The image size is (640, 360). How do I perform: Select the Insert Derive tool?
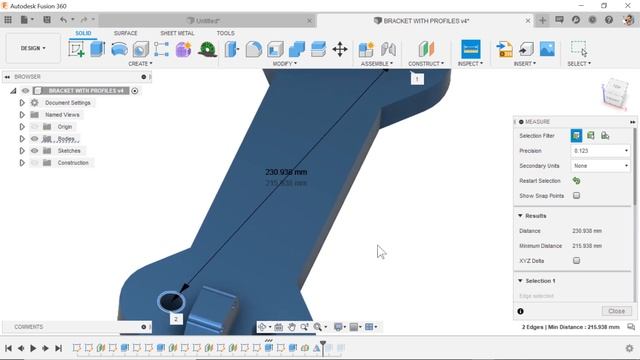(x=504, y=49)
